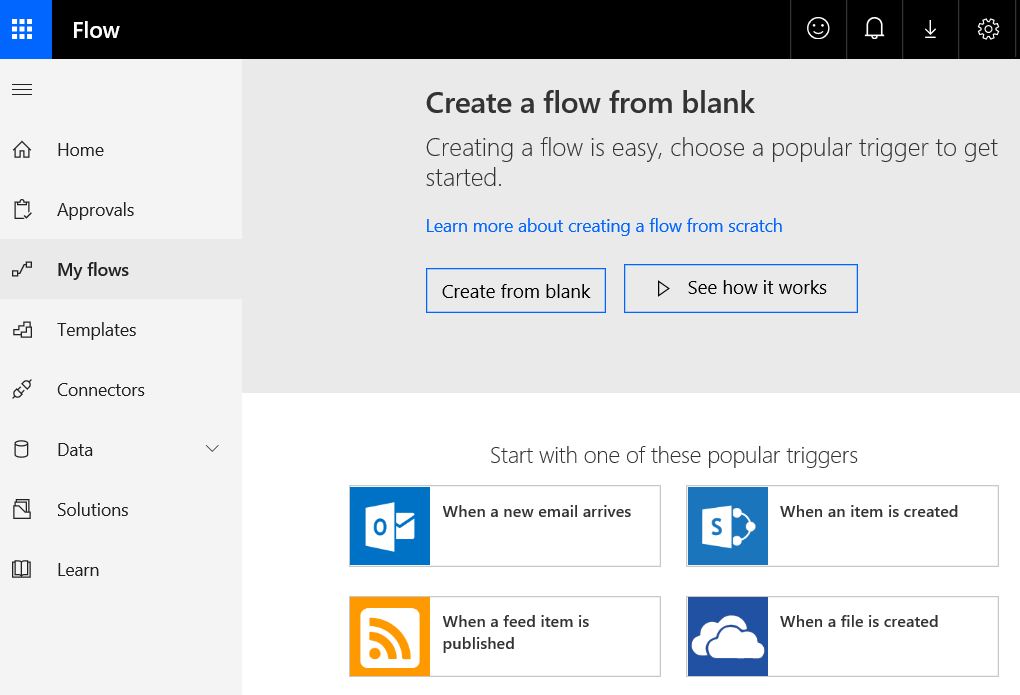Click the Outlook trigger icon
1020x695 pixels.
(390, 526)
